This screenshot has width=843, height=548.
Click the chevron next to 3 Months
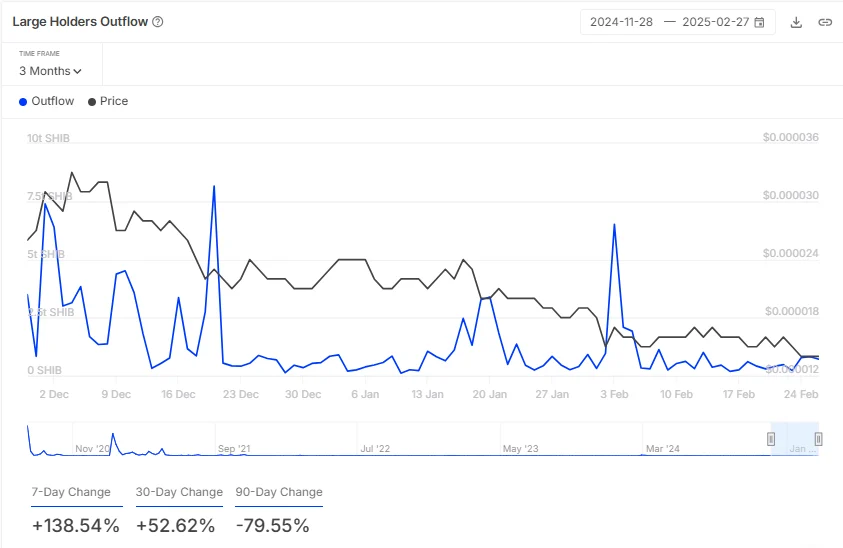(78, 72)
